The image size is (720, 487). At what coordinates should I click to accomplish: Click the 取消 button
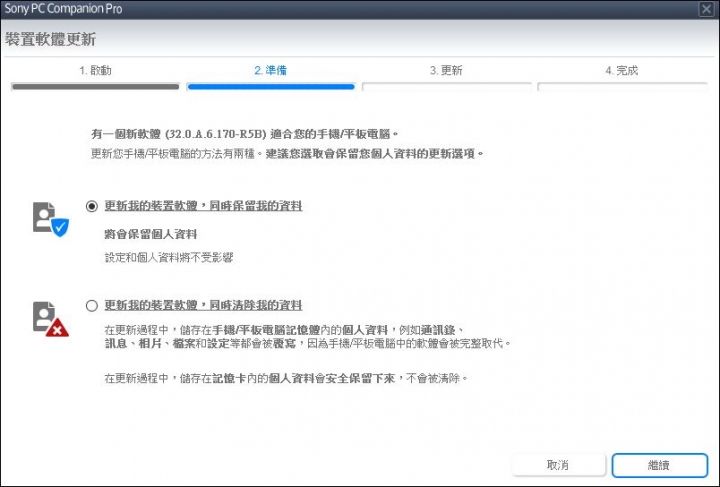[558, 465]
